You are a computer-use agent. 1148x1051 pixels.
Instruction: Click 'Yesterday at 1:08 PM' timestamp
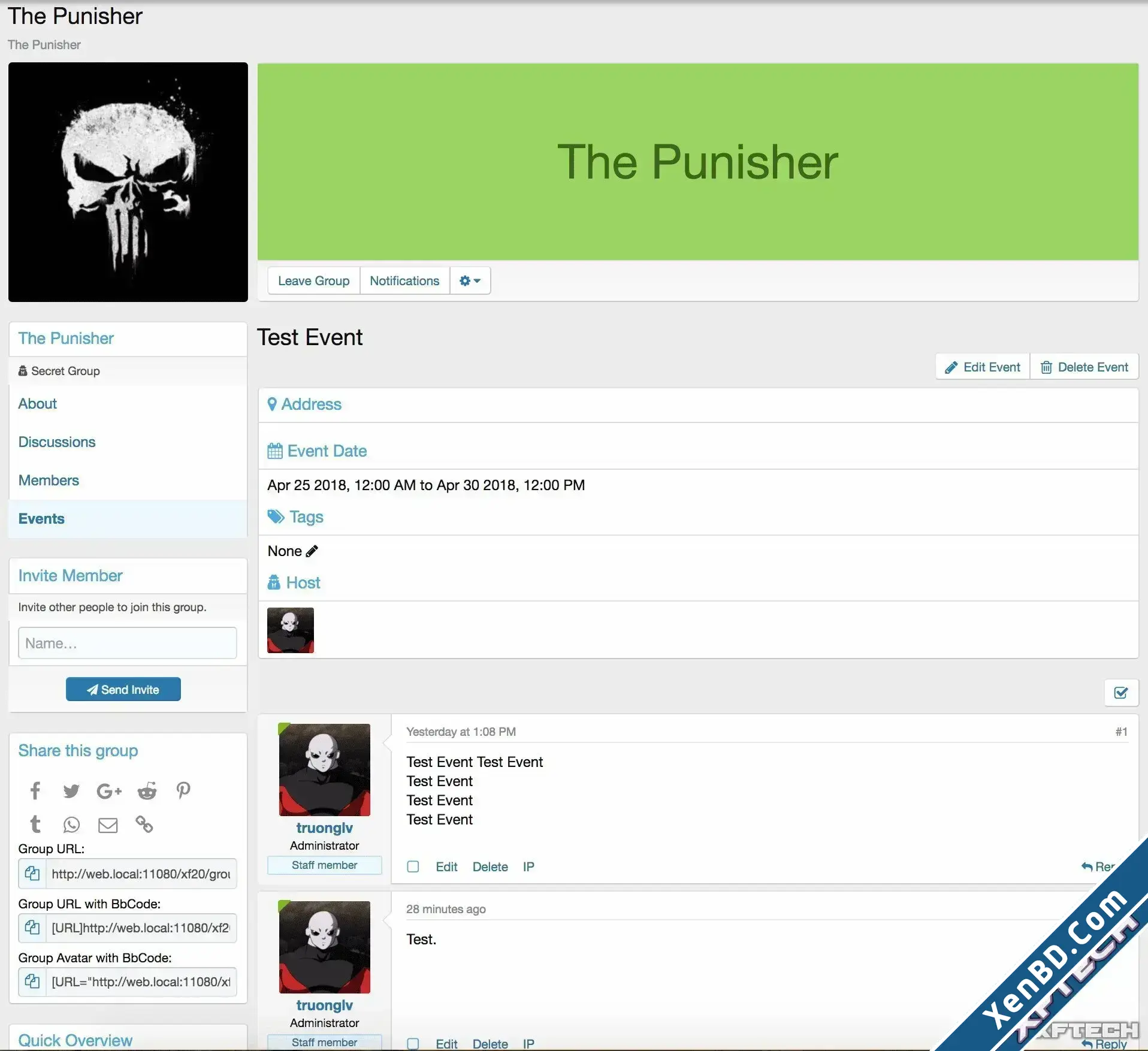(x=461, y=732)
